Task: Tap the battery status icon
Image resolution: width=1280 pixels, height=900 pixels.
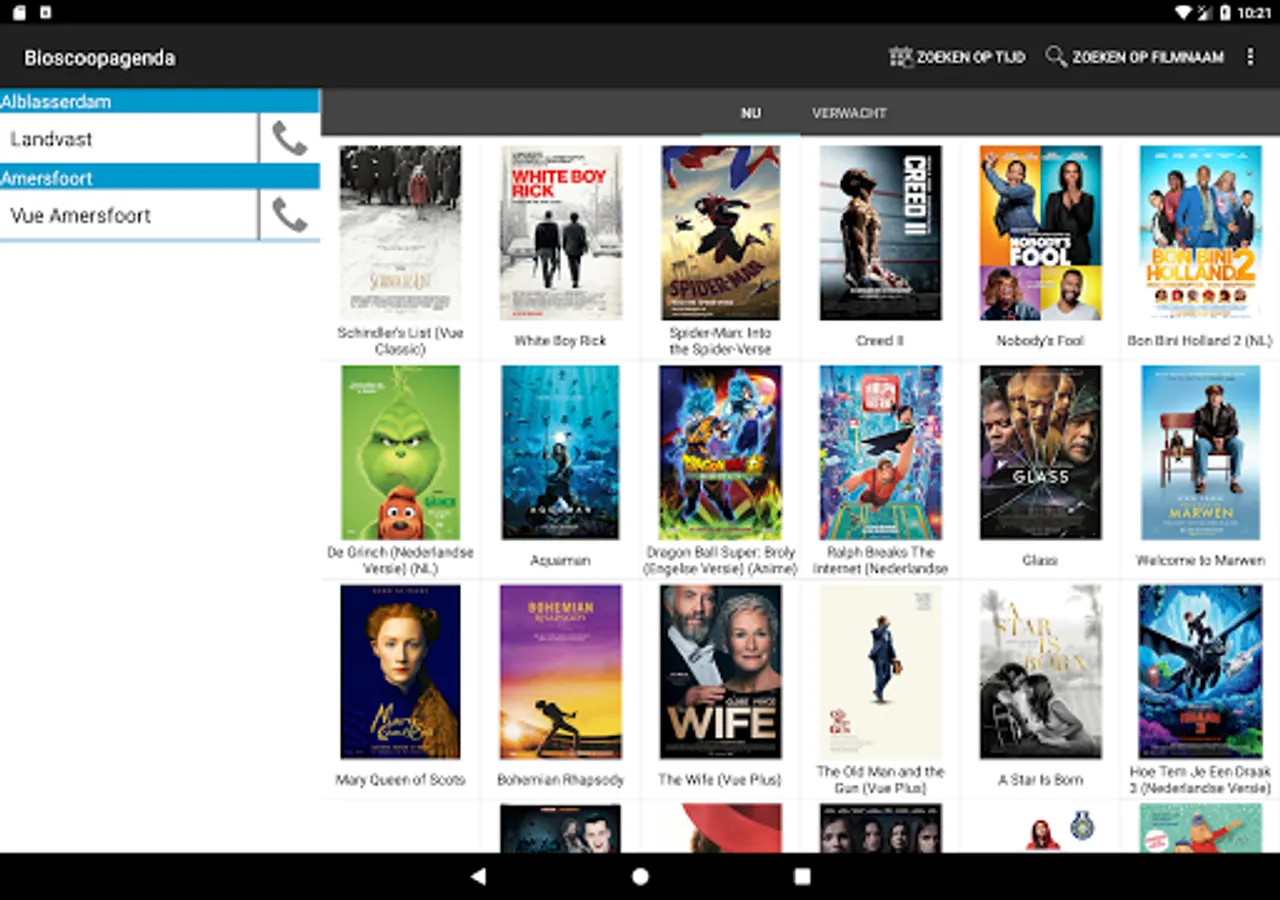Action: [x=1225, y=12]
